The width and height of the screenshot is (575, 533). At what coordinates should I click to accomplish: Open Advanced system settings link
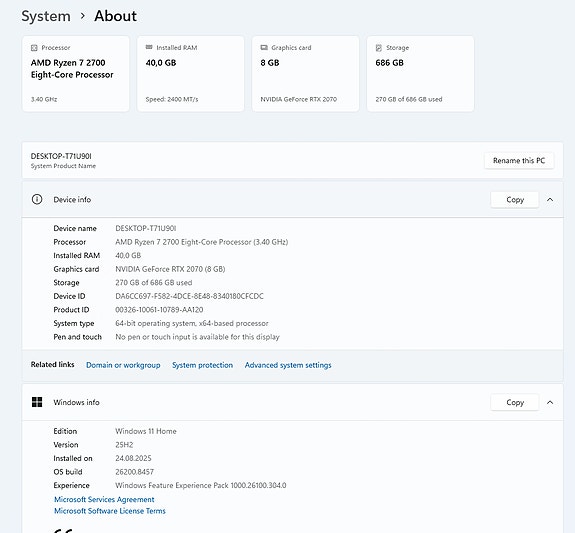point(288,365)
